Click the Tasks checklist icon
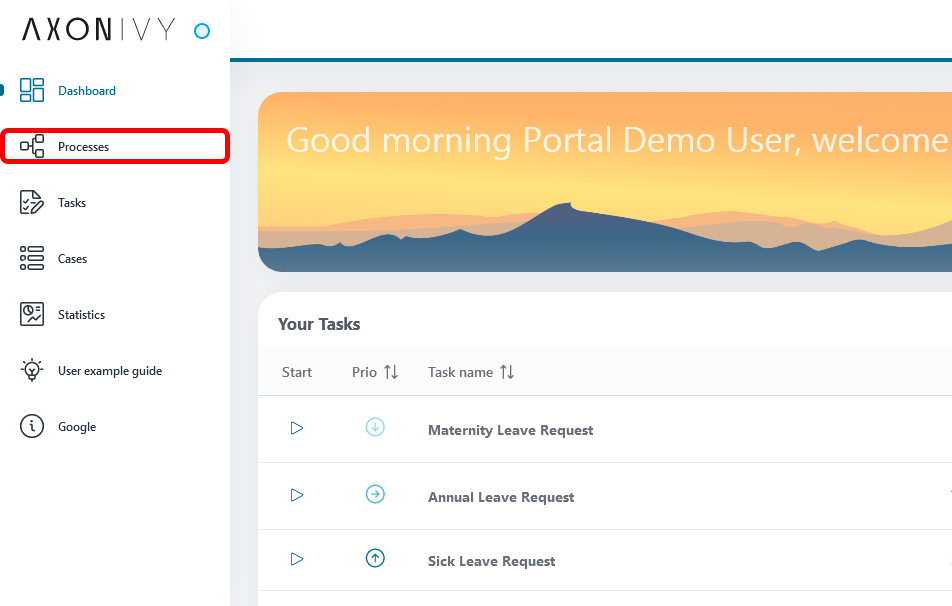The image size is (952, 606). click(x=32, y=202)
